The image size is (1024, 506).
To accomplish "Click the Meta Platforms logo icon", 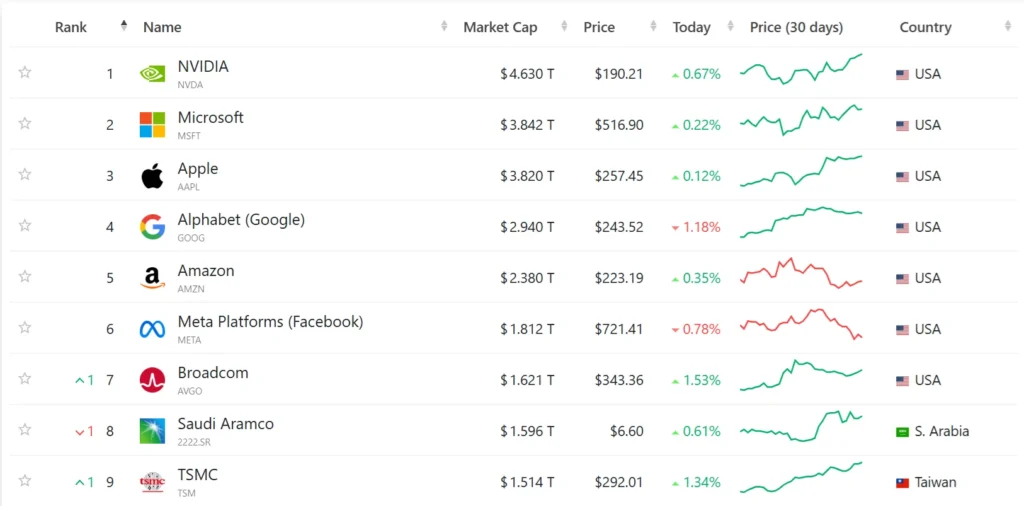I will click(x=152, y=329).
